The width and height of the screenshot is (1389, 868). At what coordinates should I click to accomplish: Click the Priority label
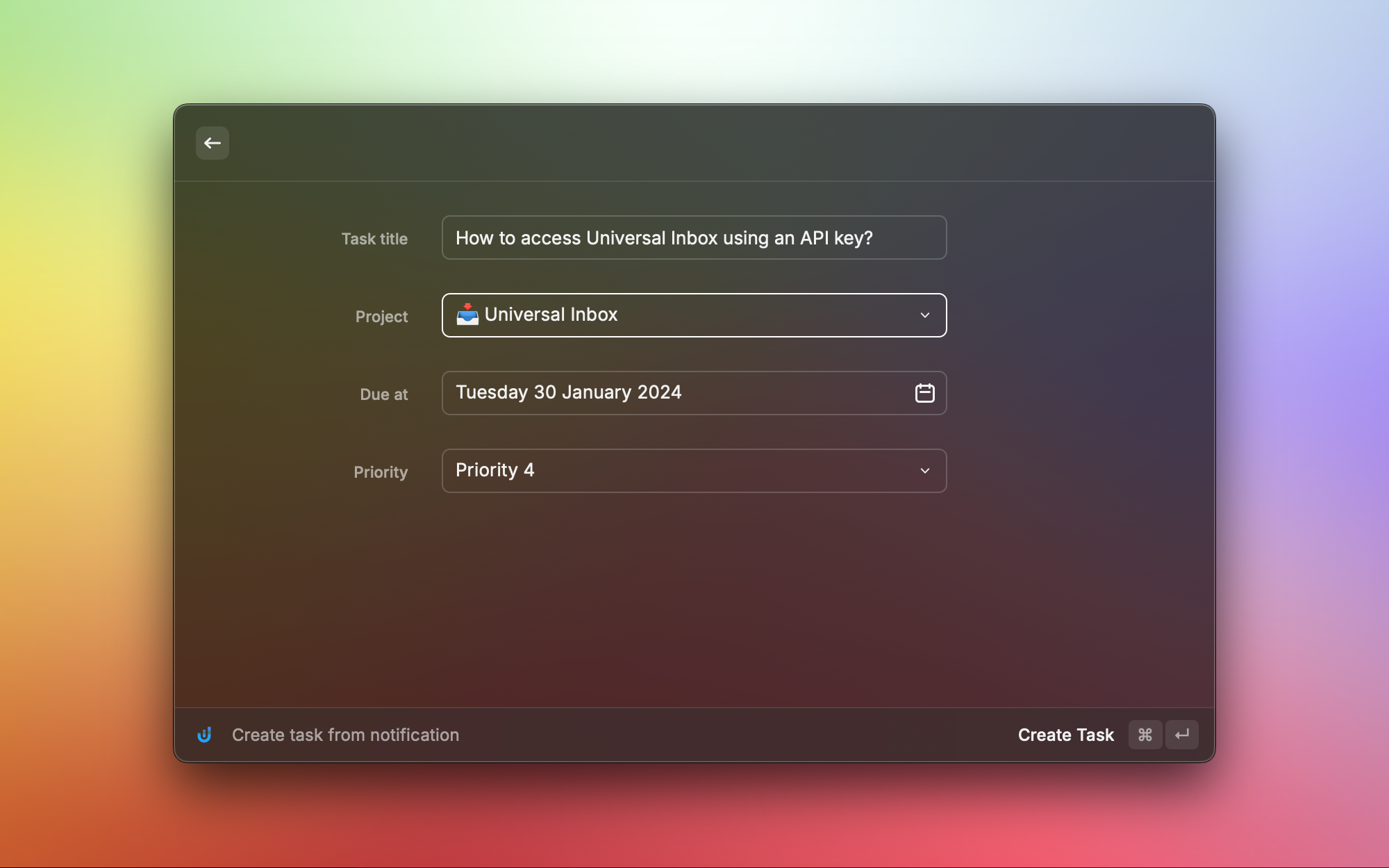coord(381,472)
